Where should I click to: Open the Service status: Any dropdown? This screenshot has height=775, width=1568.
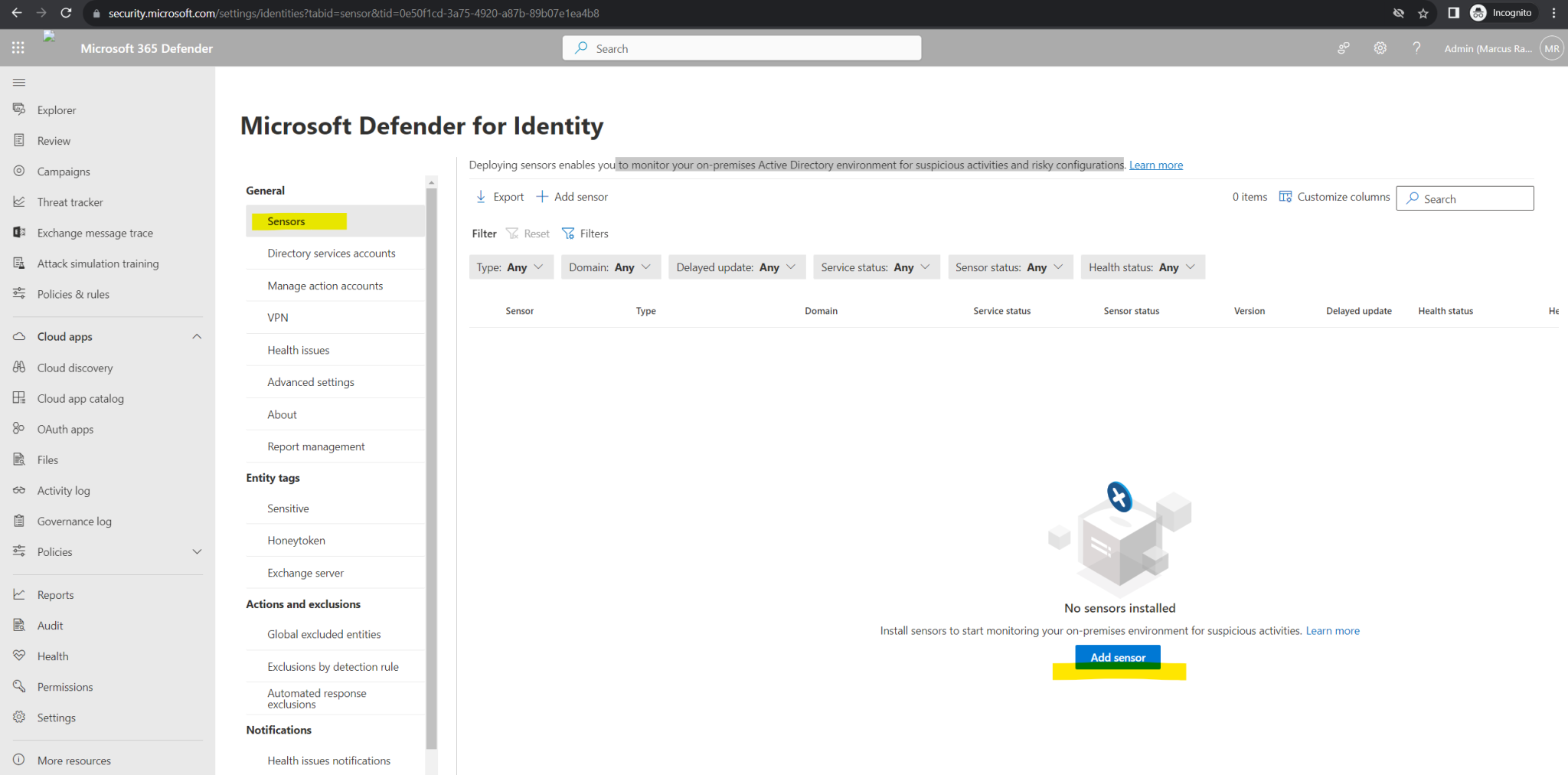tap(876, 267)
